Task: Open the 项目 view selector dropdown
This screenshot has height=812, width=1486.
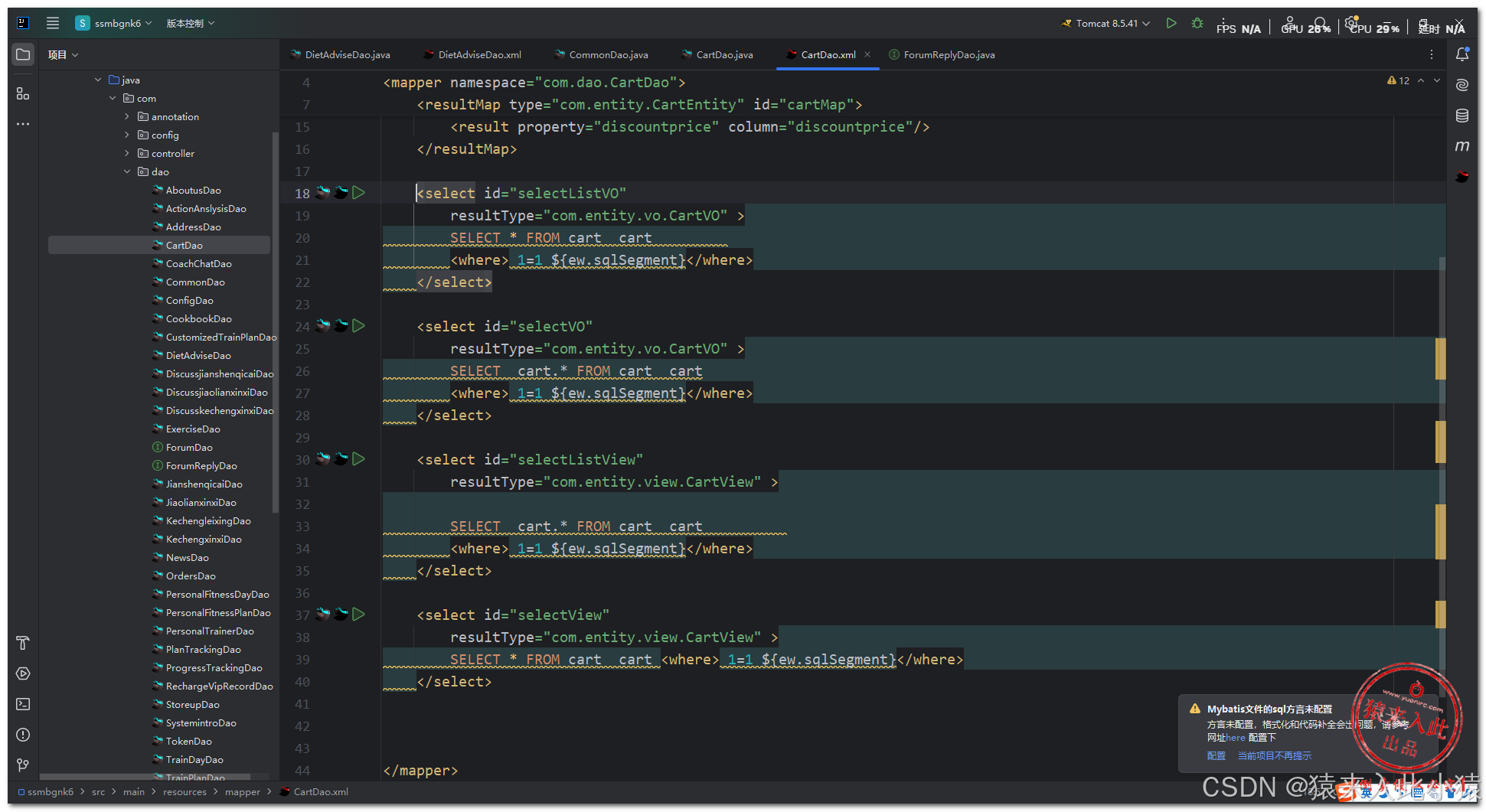Action: [x=63, y=54]
